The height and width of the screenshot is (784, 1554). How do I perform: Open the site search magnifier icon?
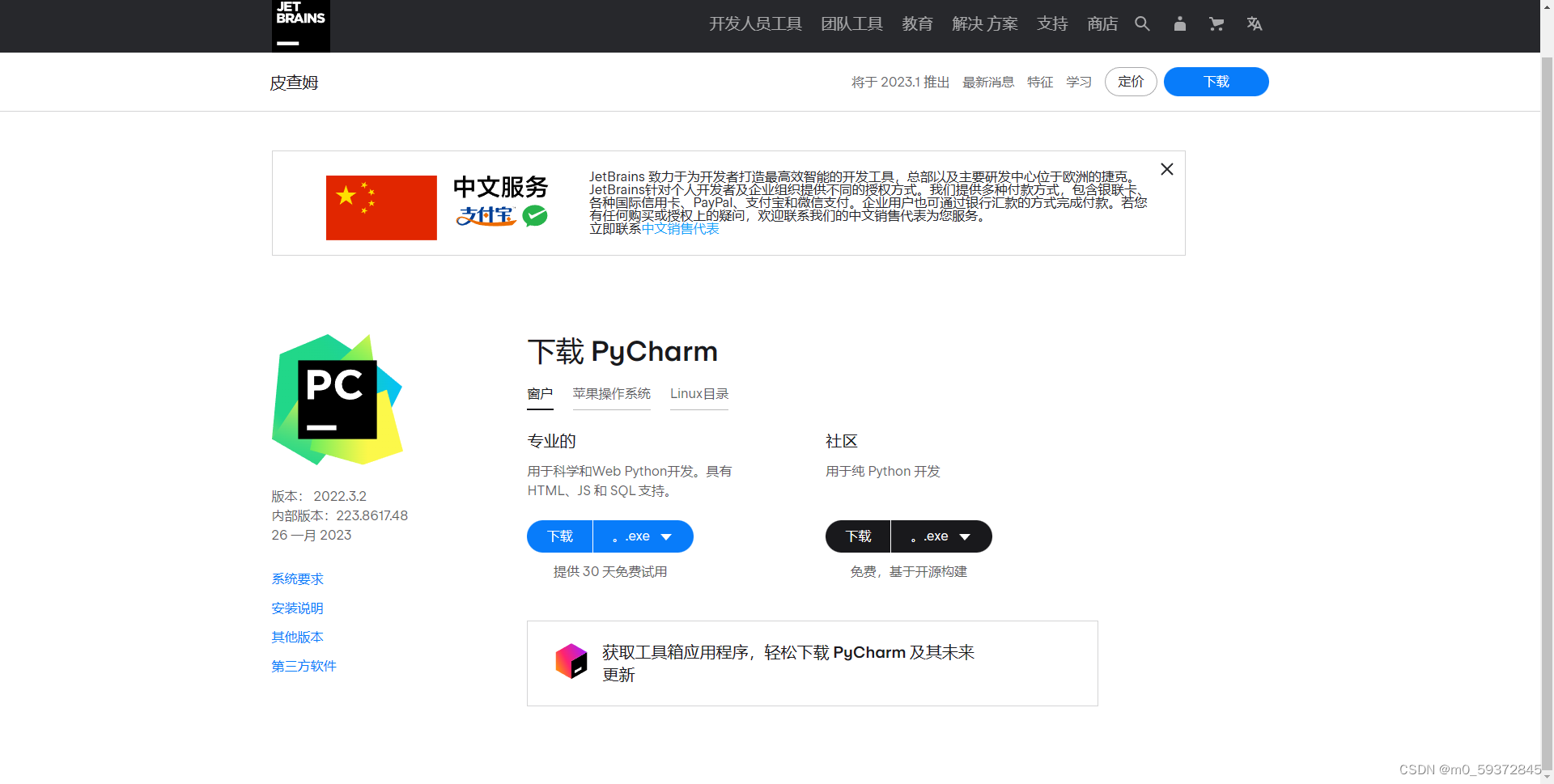1142,23
